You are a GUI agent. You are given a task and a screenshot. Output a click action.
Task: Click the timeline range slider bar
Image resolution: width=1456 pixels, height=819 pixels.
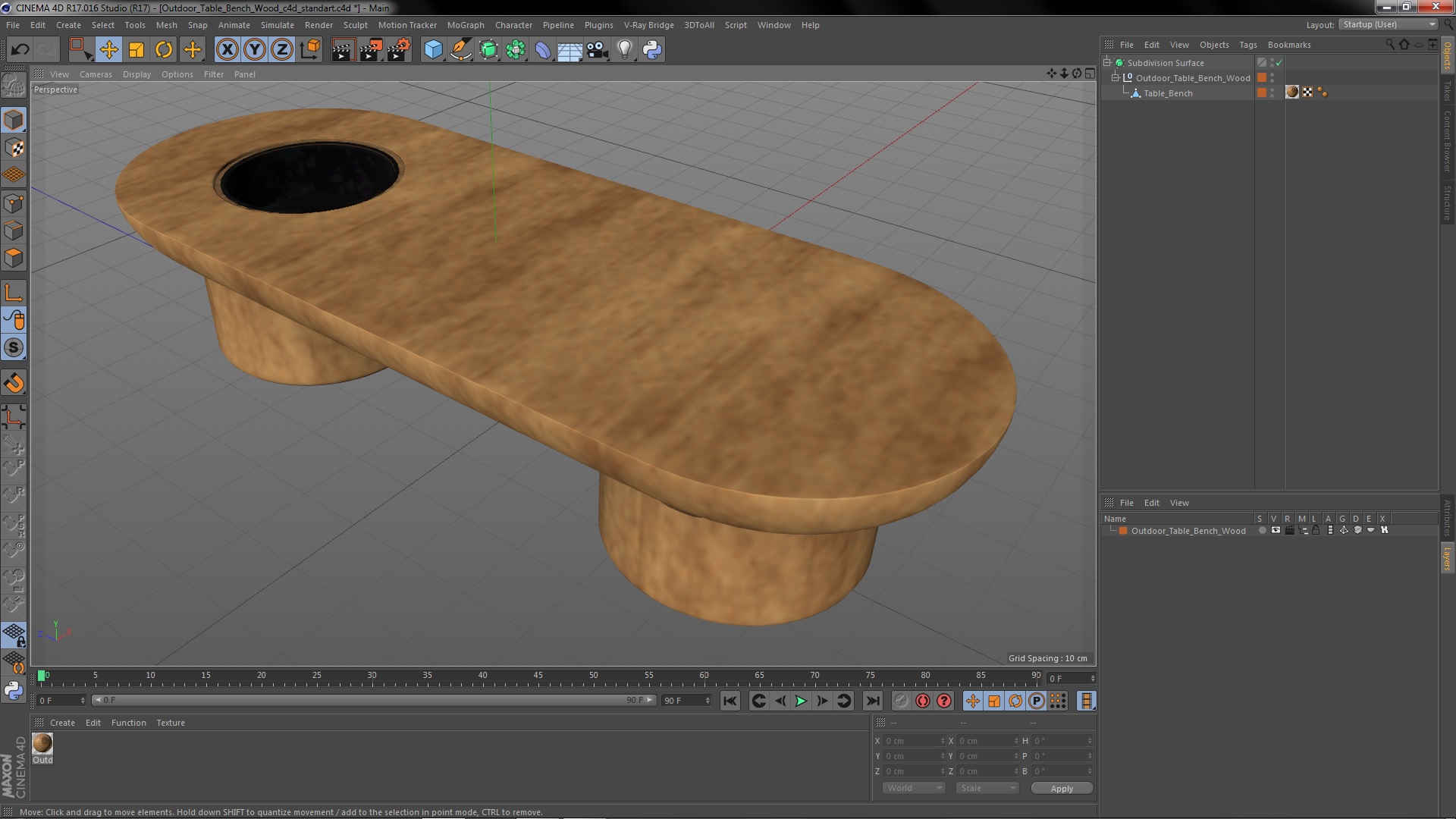373,700
